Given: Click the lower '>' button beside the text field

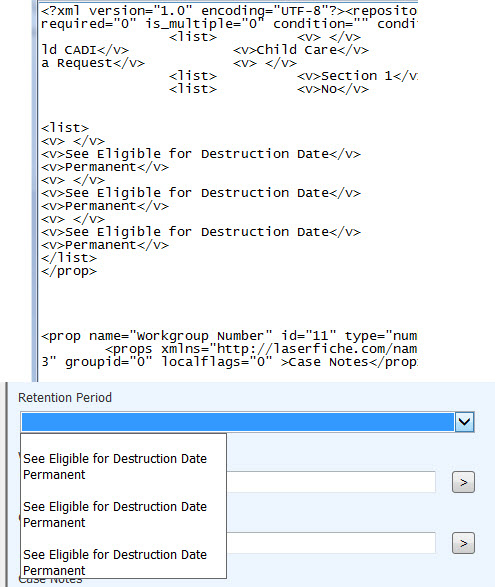Looking at the screenshot, I should click(463, 543).
